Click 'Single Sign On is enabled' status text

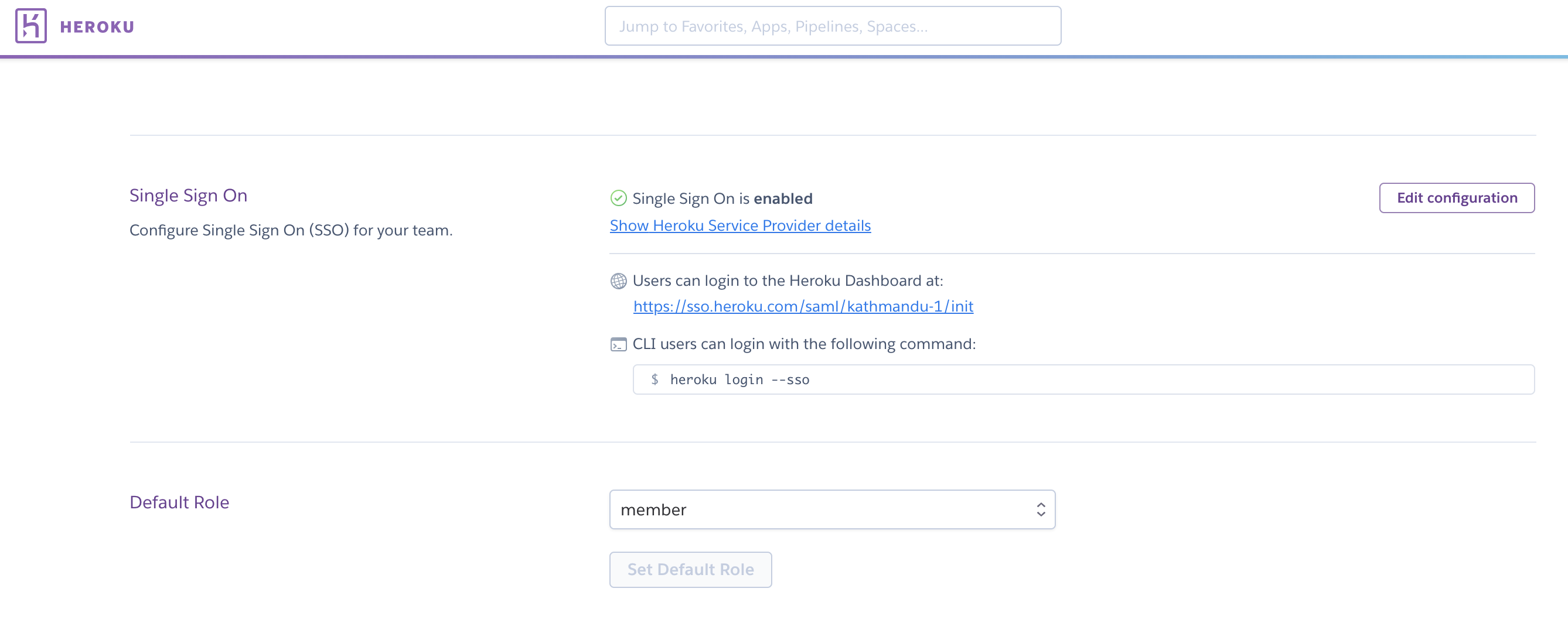(722, 199)
